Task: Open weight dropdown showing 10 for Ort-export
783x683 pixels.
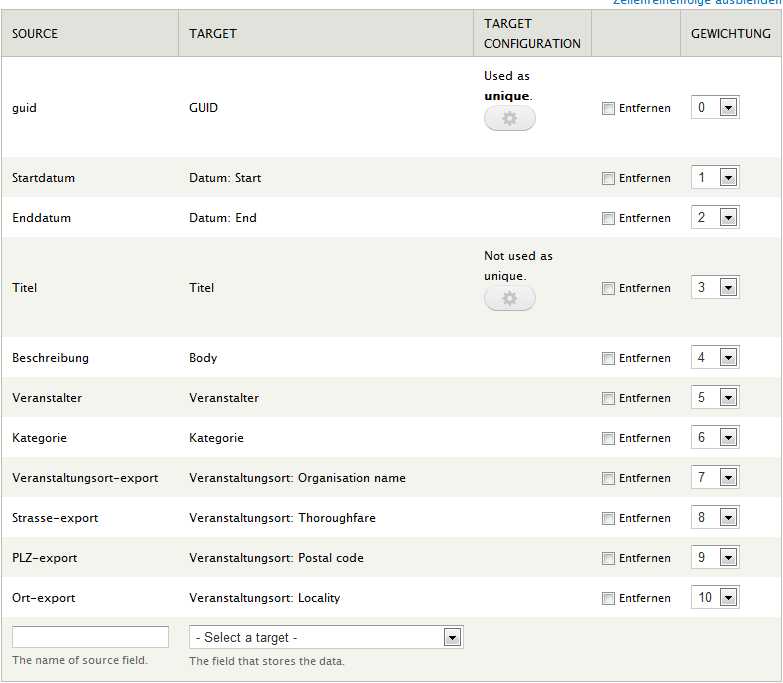Action: coord(715,598)
